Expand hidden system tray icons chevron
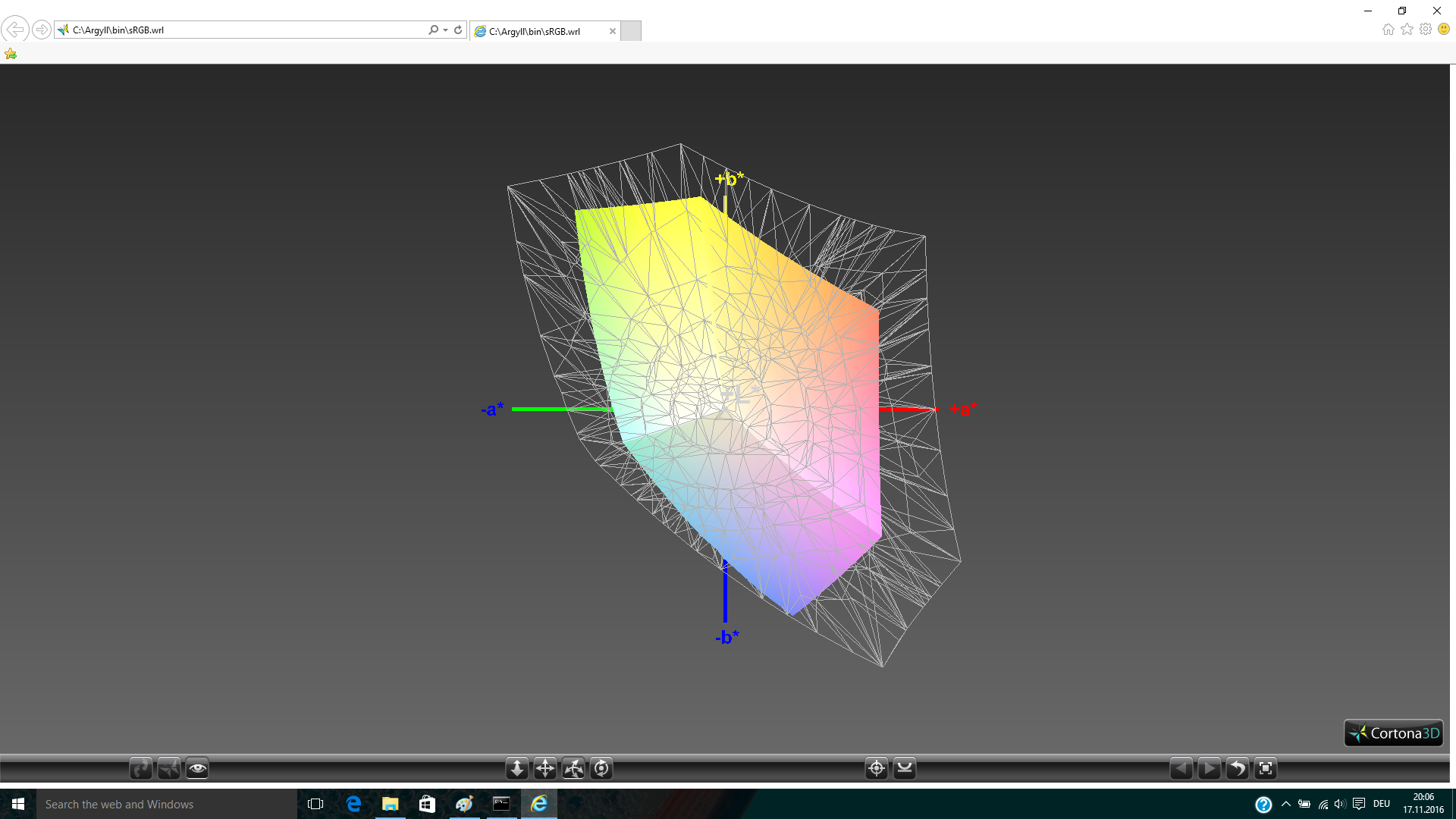This screenshot has height=819, width=1456. click(x=1285, y=804)
